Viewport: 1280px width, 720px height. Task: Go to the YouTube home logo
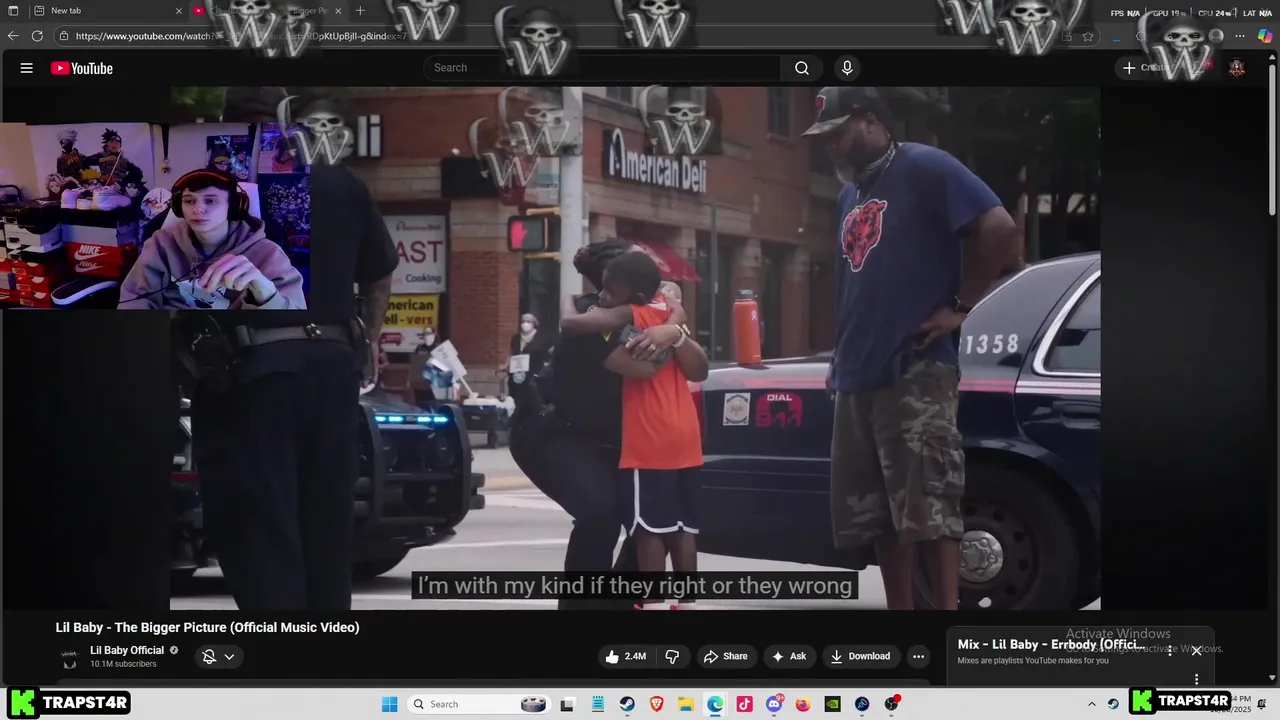pos(82,68)
